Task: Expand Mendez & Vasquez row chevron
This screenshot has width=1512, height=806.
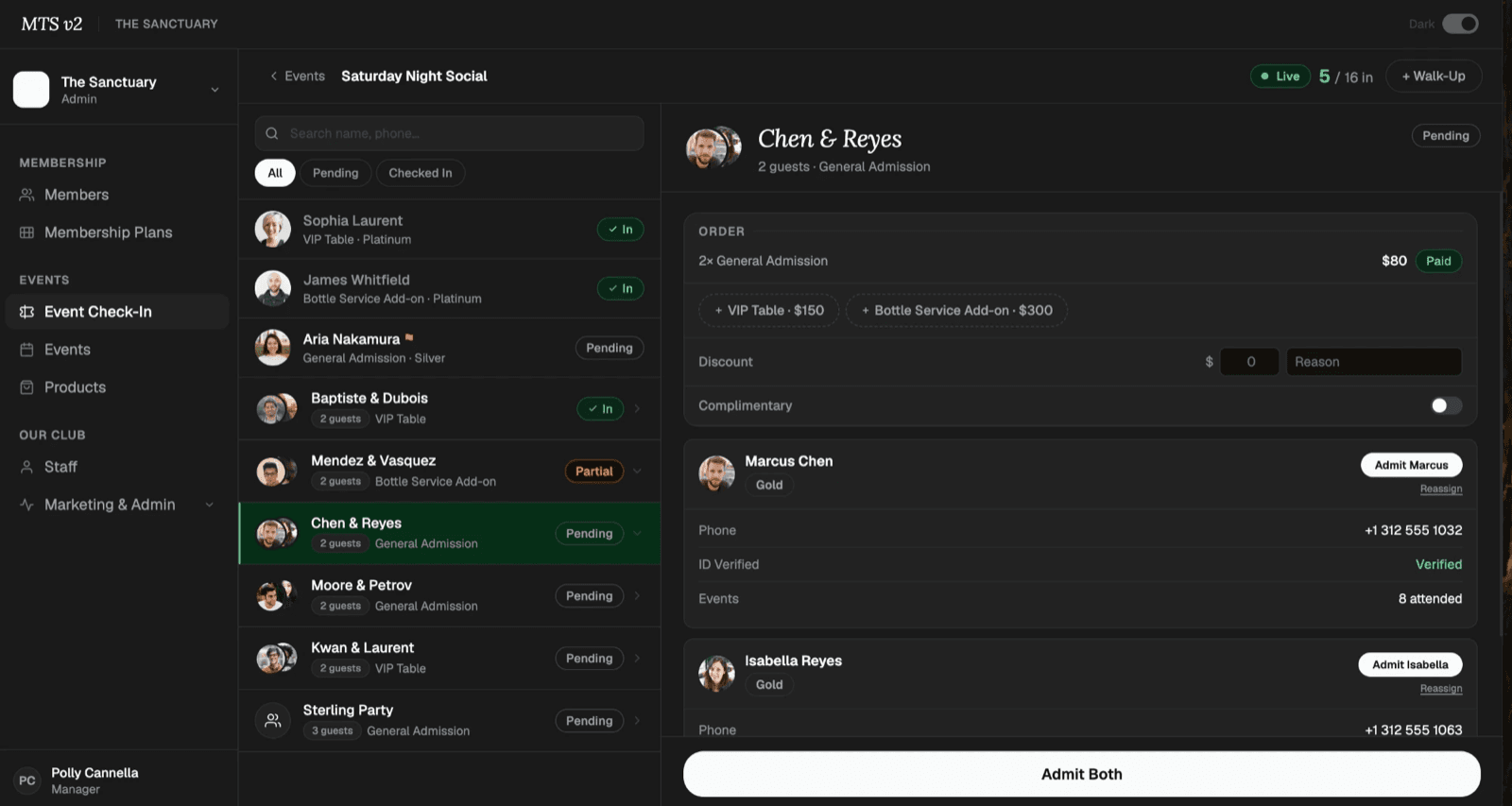Action: tap(637, 471)
